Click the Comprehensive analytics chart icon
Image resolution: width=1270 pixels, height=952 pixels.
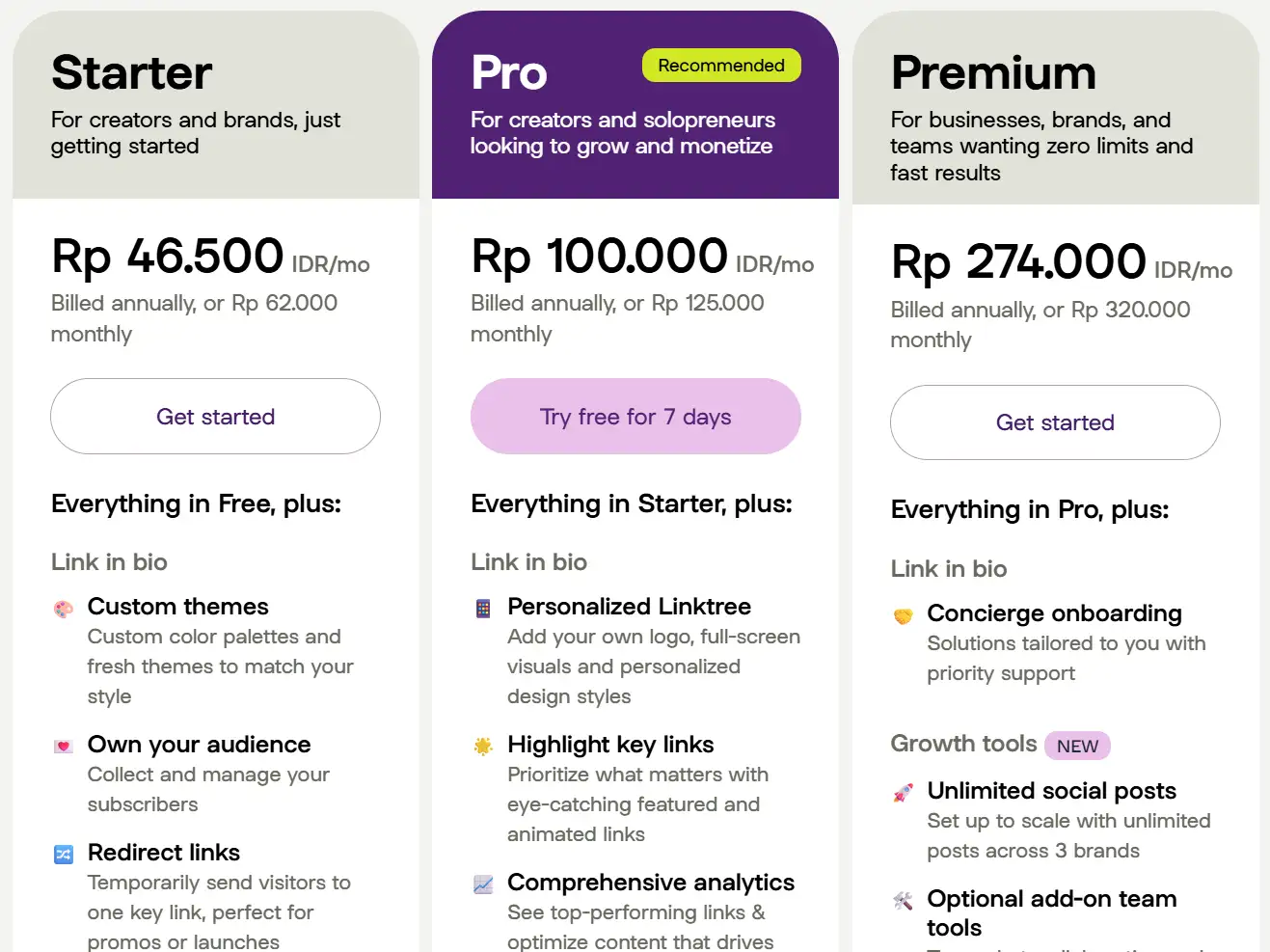click(x=483, y=884)
